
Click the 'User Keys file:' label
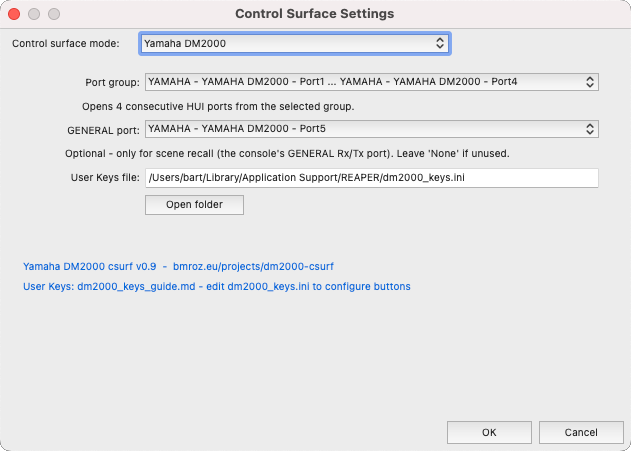pos(105,177)
